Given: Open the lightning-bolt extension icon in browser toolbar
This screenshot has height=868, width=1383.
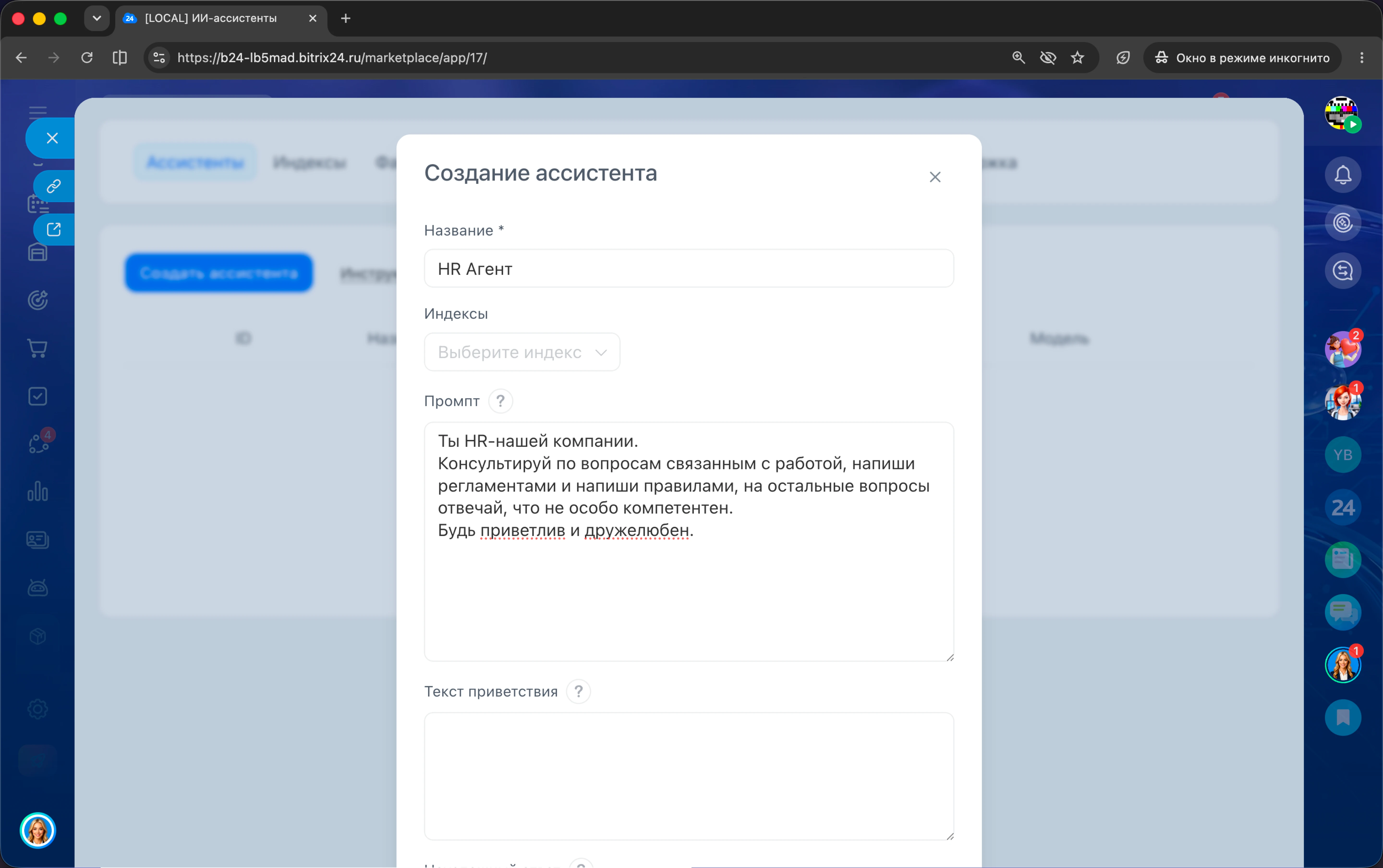Looking at the screenshot, I should tap(1123, 57).
